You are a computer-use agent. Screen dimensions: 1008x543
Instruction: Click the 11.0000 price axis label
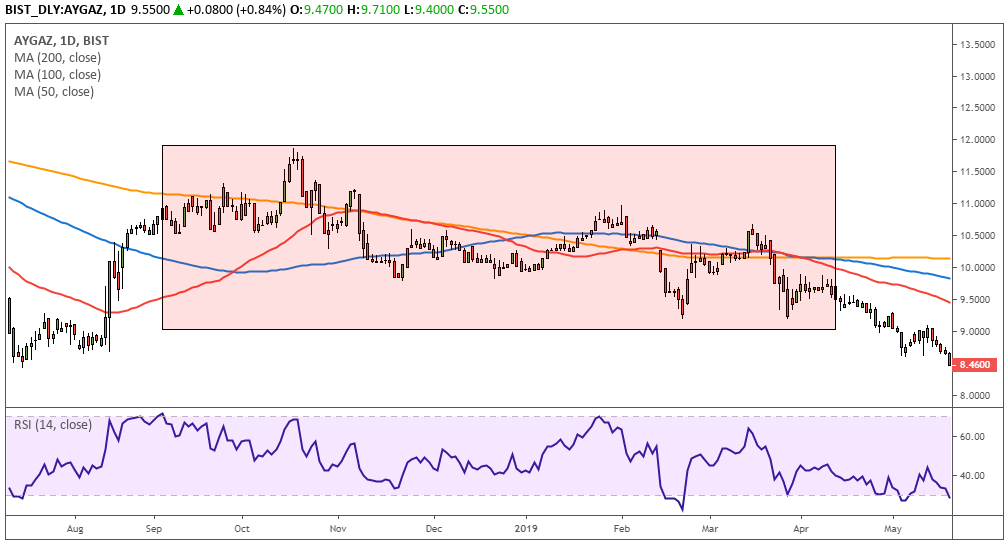977,204
